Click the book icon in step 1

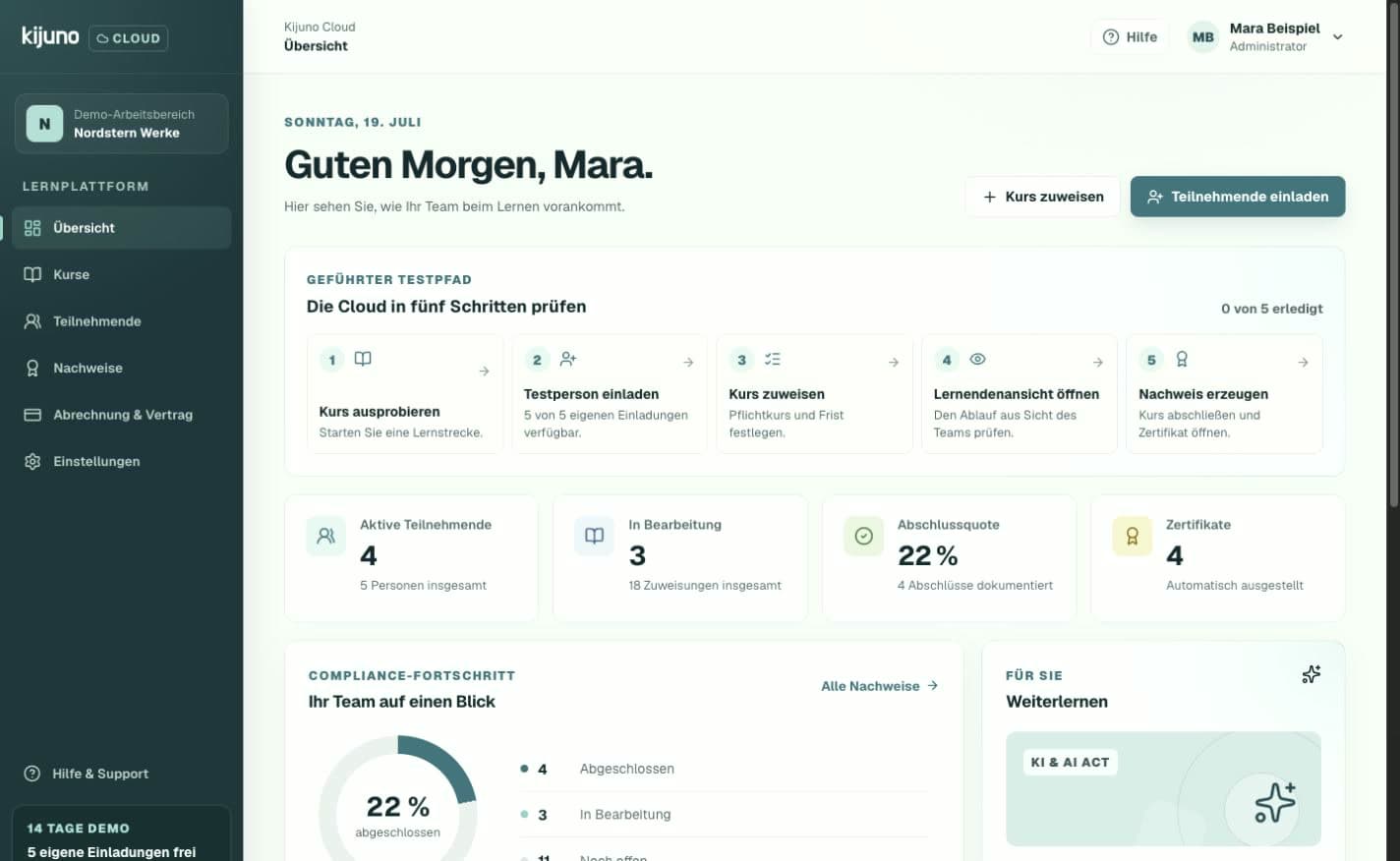[x=363, y=359]
